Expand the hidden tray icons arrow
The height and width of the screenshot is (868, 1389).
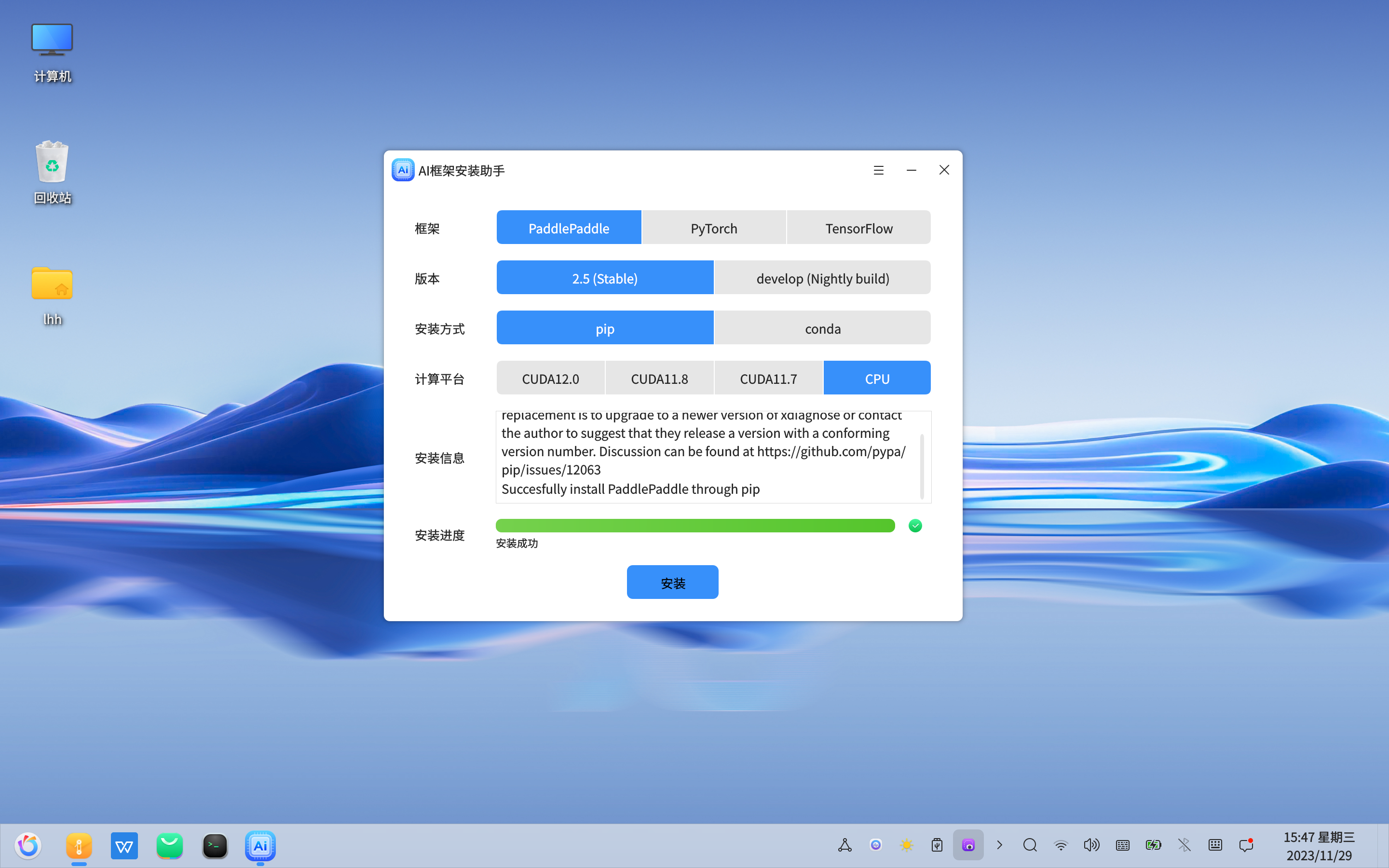(x=999, y=845)
